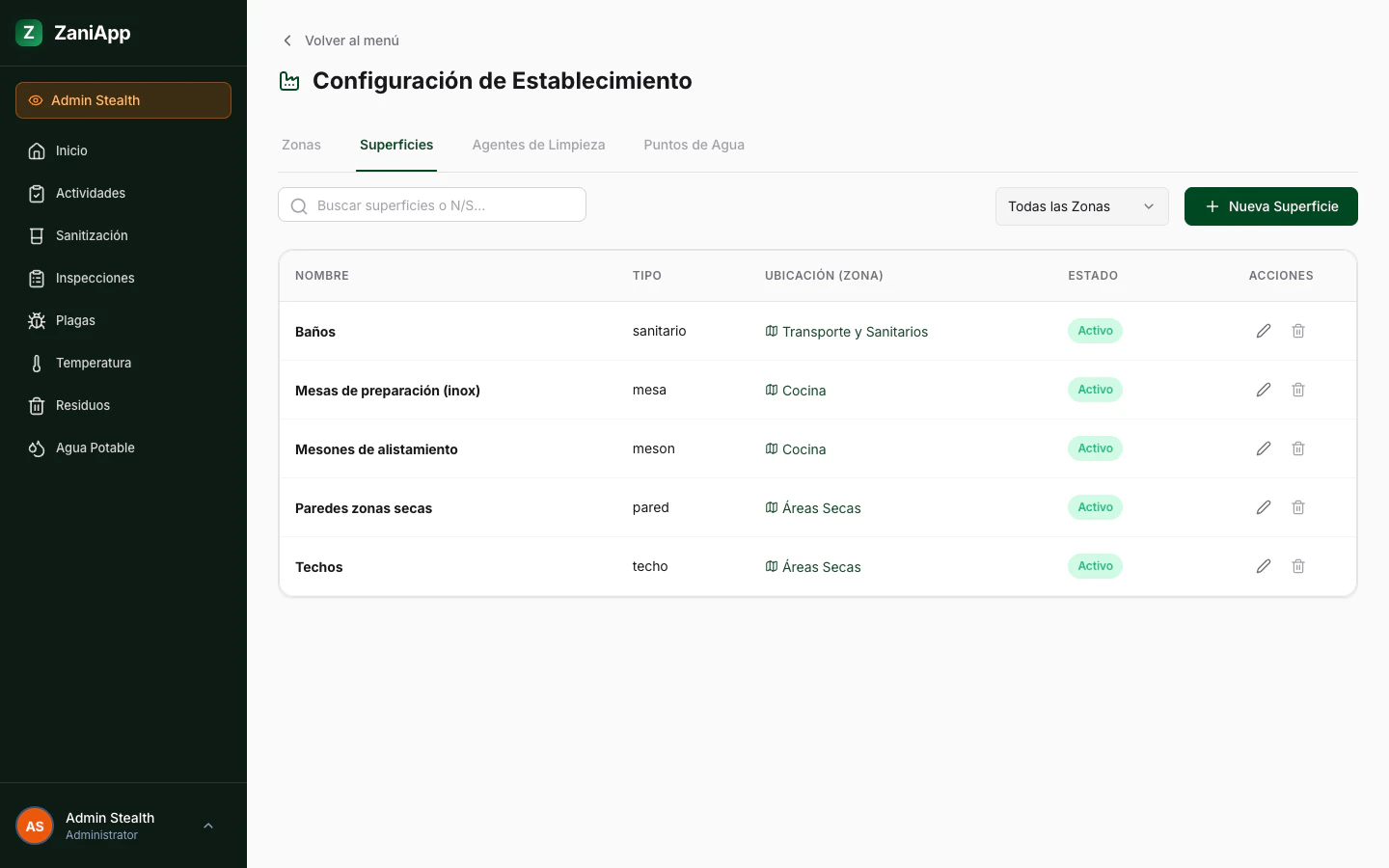The width and height of the screenshot is (1389, 868).
Task: Open the Agentes de Limpieza tab
Action: click(538, 145)
